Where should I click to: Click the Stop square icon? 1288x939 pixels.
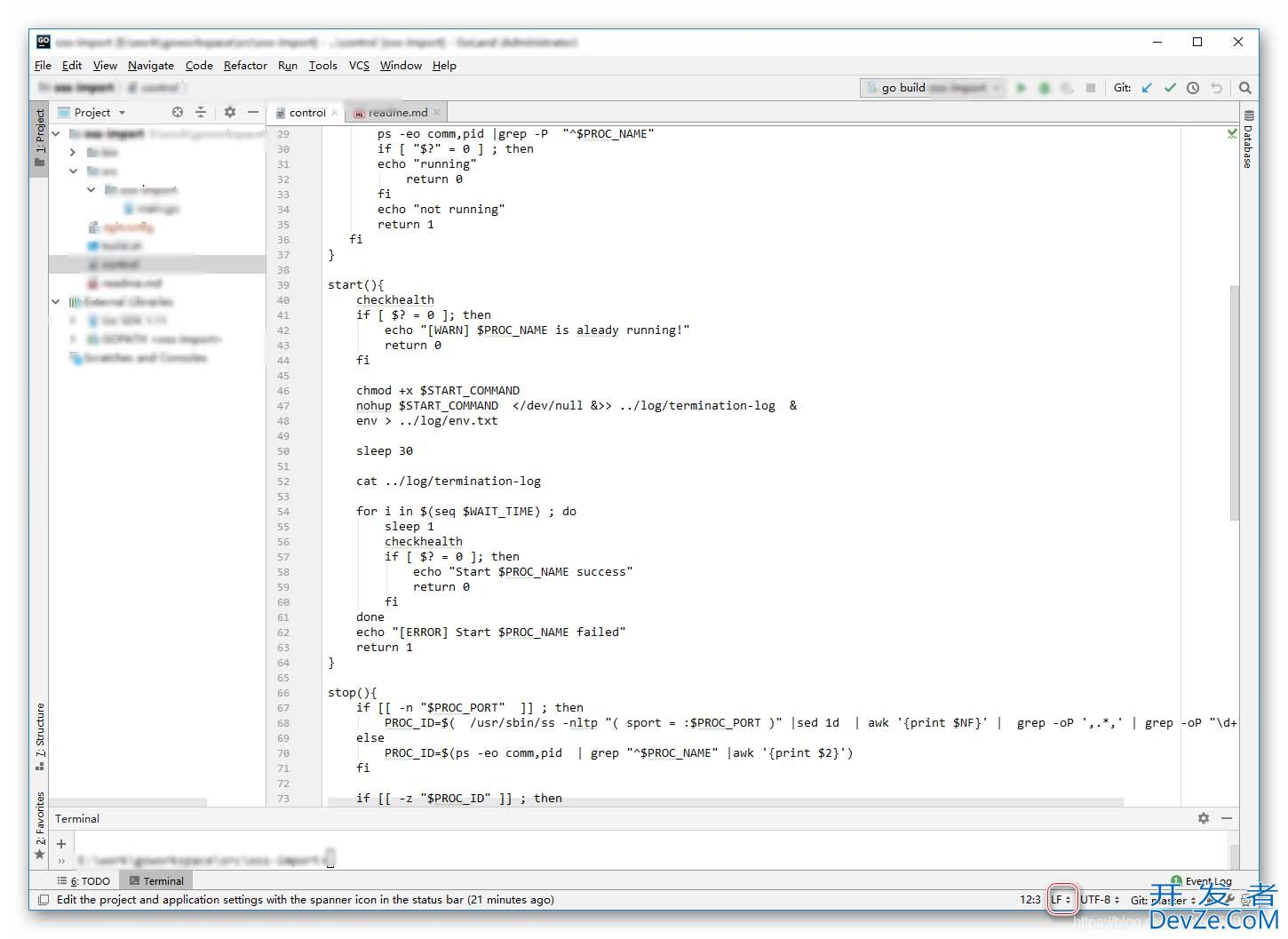point(1091,88)
